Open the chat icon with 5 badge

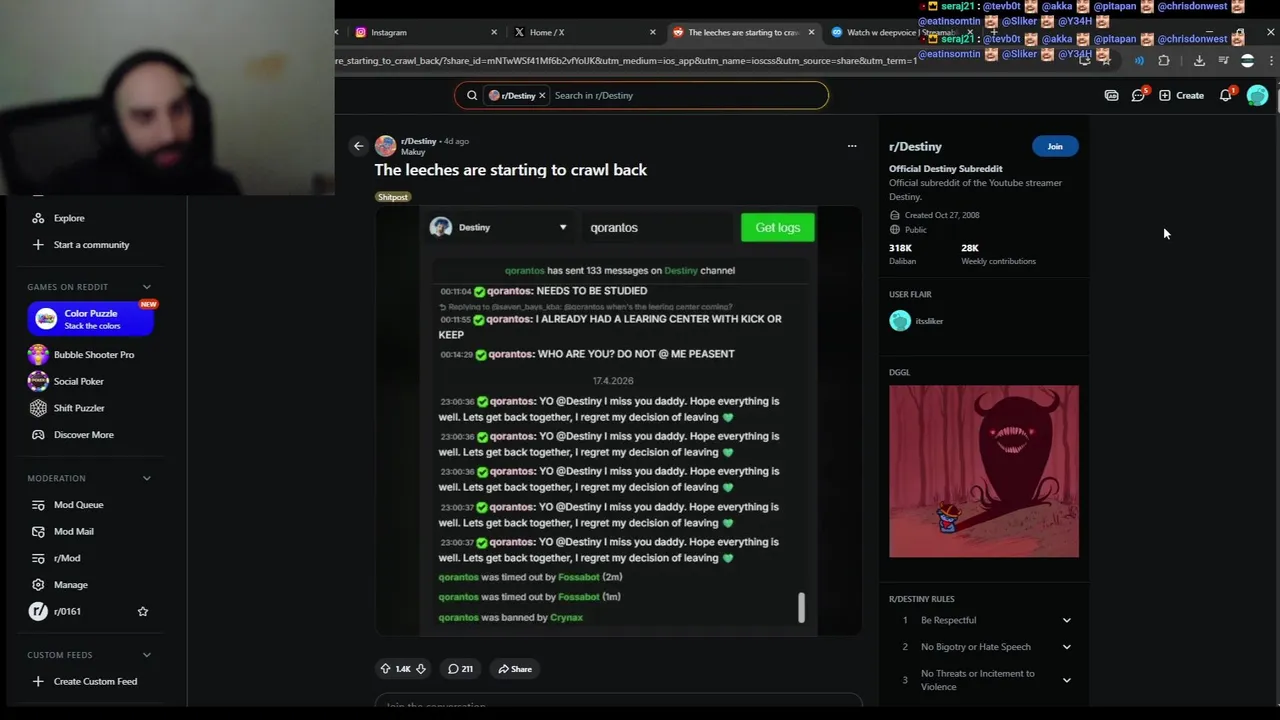(x=1138, y=95)
